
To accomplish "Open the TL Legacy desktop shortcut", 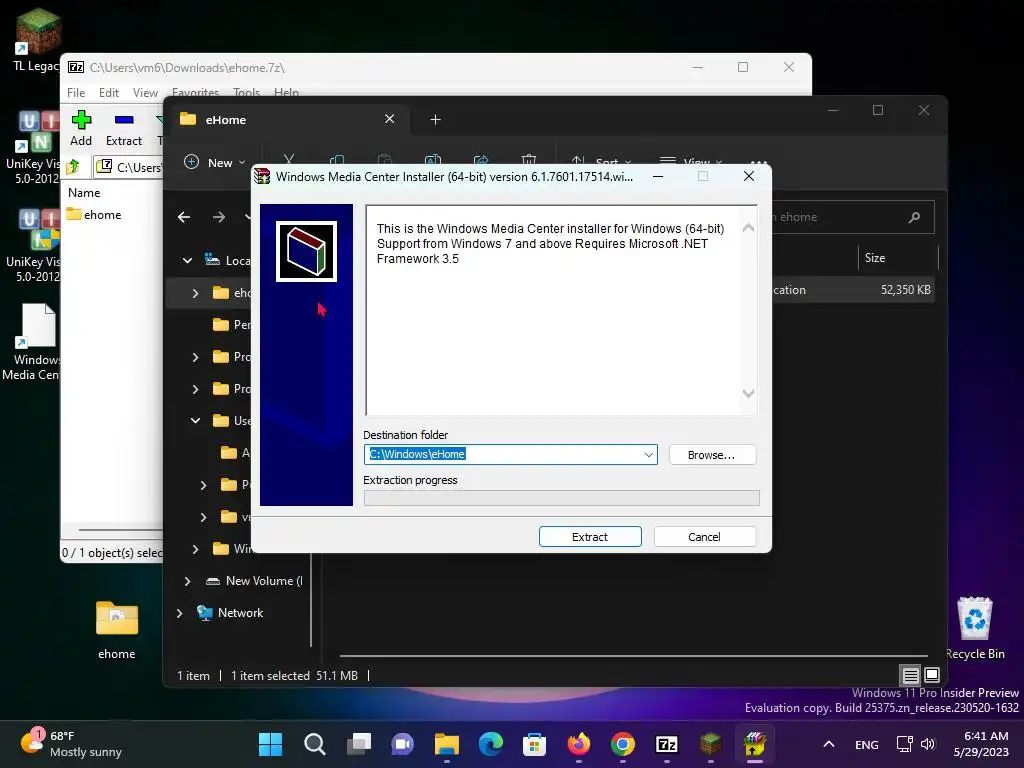I will pyautogui.click(x=37, y=39).
